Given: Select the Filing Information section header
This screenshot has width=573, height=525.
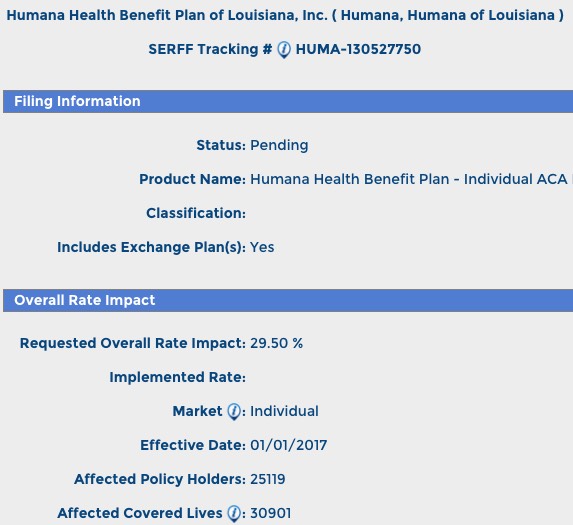Looking at the screenshot, I should (x=288, y=101).
